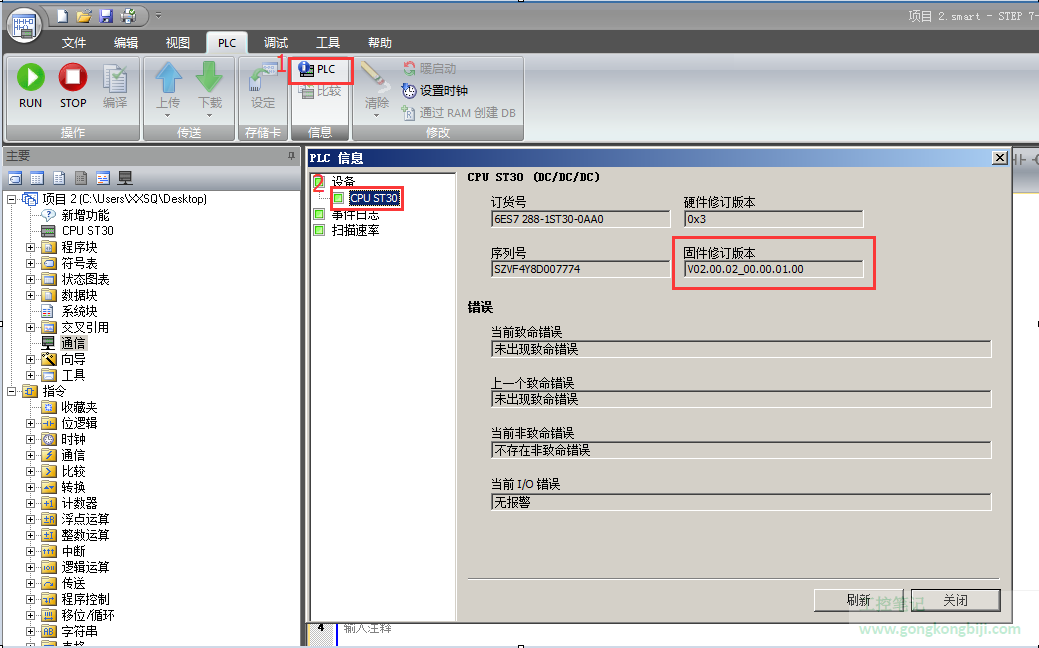Collapse the 指令 instruction tree
The height and width of the screenshot is (648, 1039).
pos(11,391)
